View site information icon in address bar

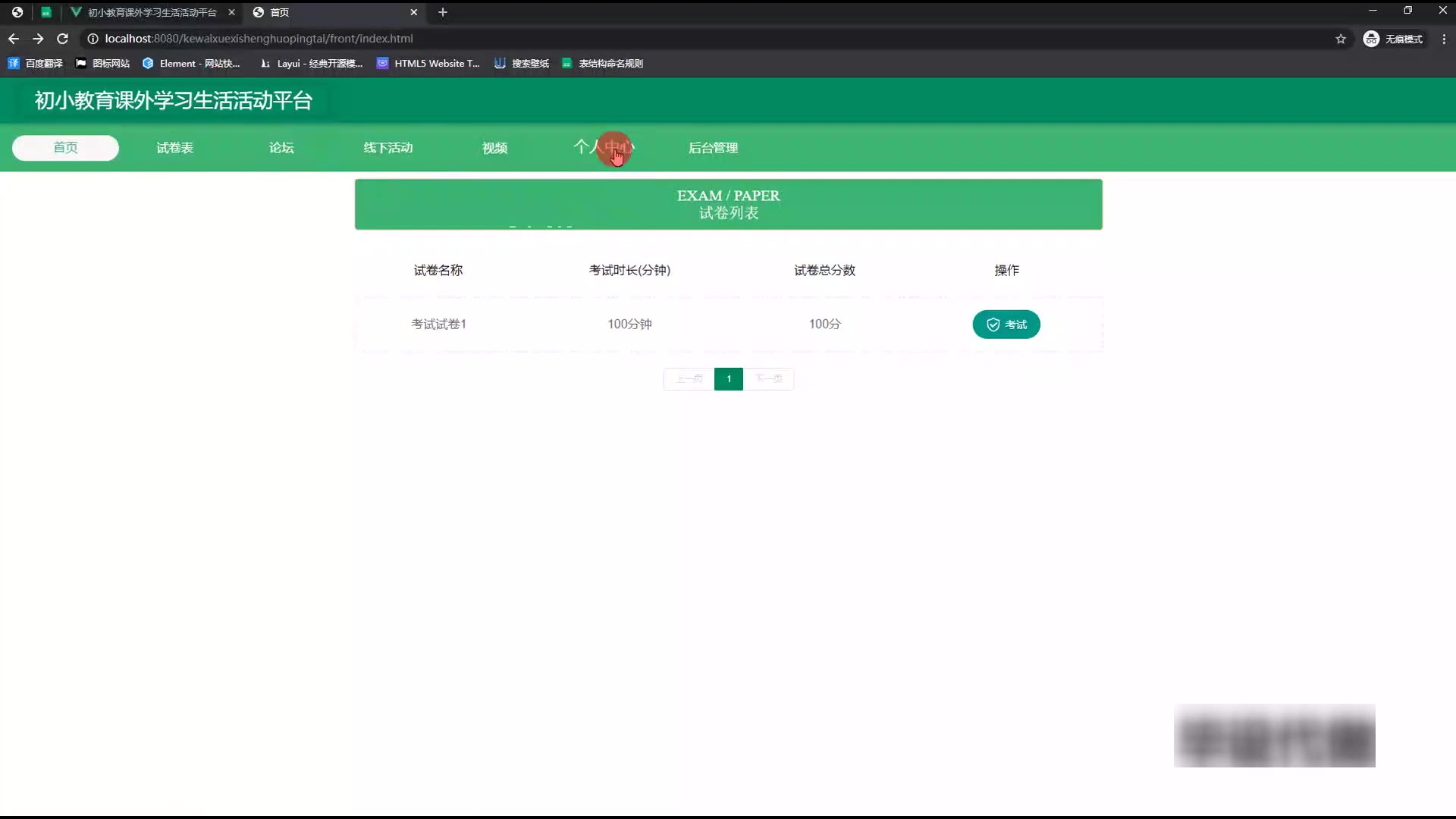coord(93,39)
